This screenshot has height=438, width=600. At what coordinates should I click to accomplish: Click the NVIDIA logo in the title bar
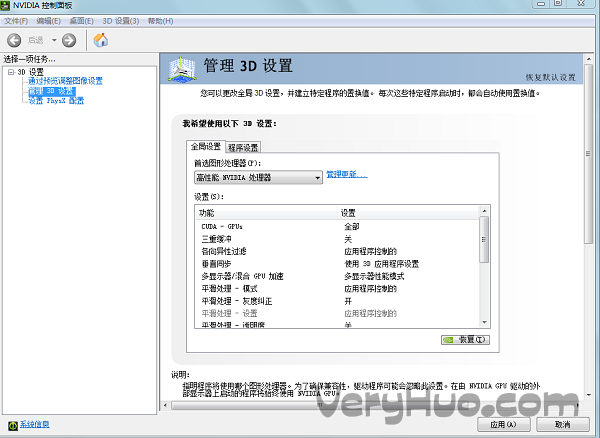pos(8,6)
